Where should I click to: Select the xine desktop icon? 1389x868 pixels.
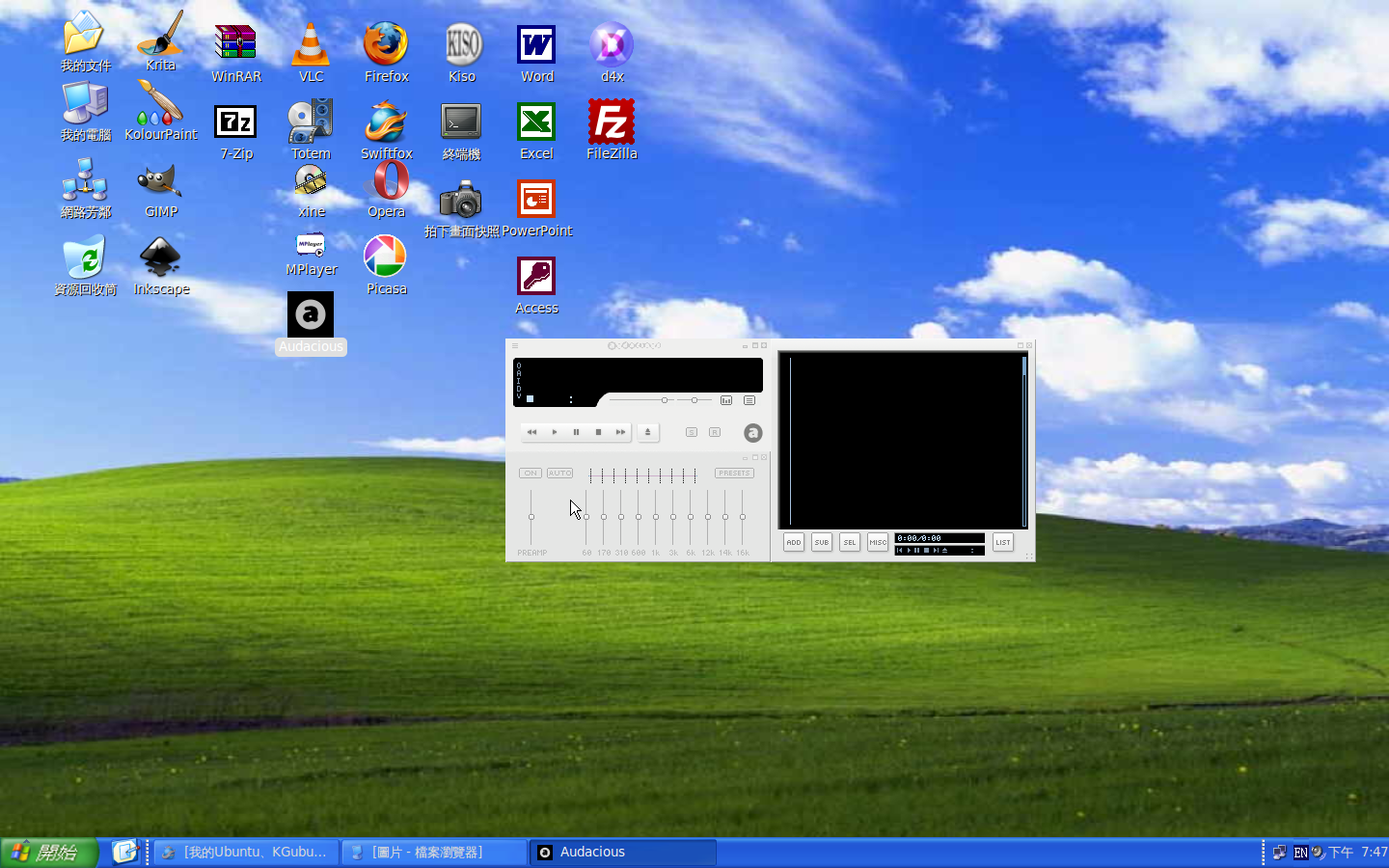tap(311, 191)
